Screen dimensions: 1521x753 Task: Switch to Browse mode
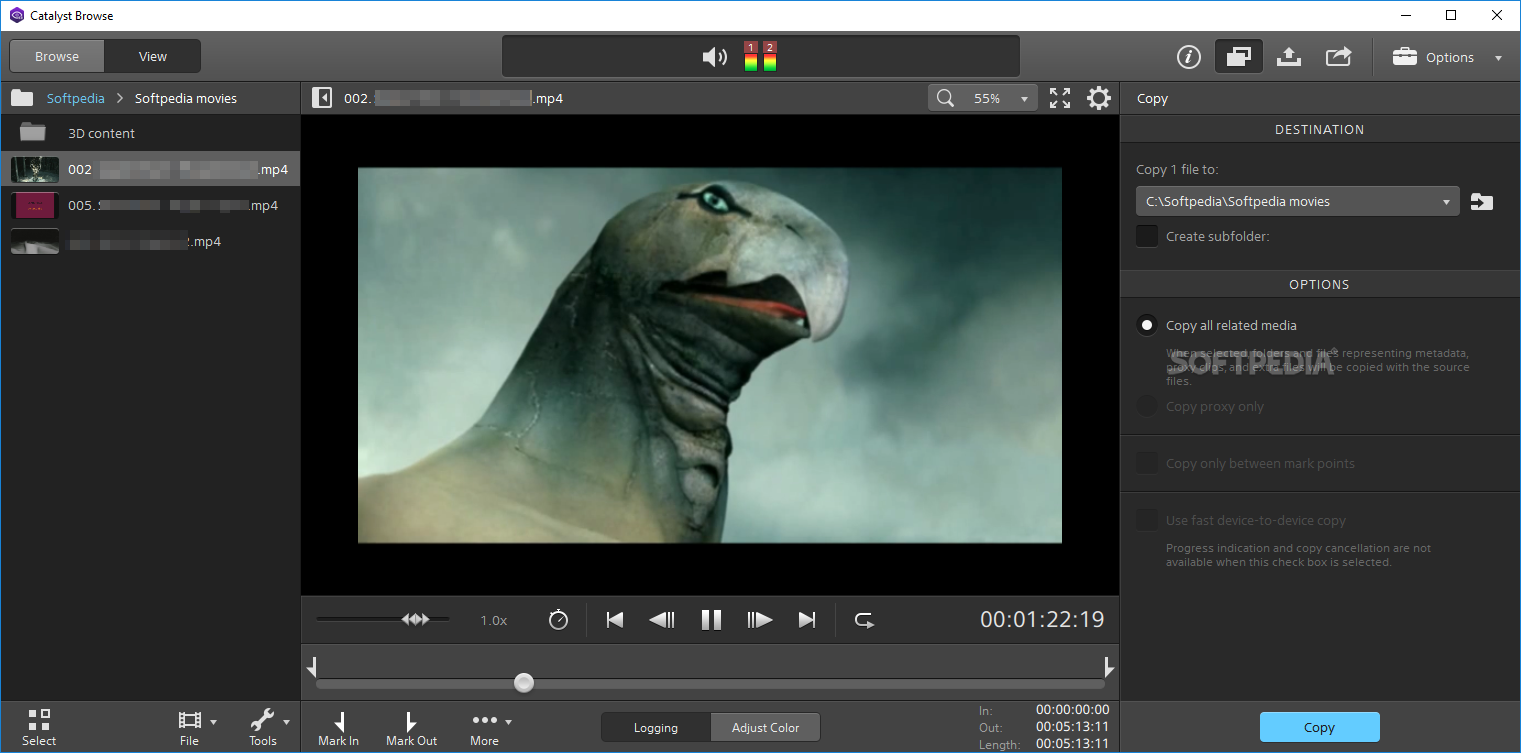coord(57,57)
